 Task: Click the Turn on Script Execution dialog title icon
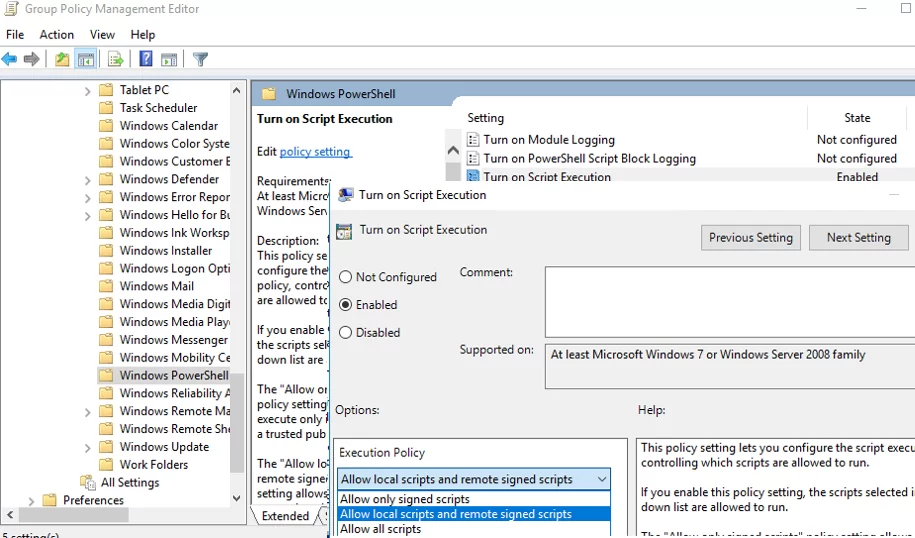point(346,195)
